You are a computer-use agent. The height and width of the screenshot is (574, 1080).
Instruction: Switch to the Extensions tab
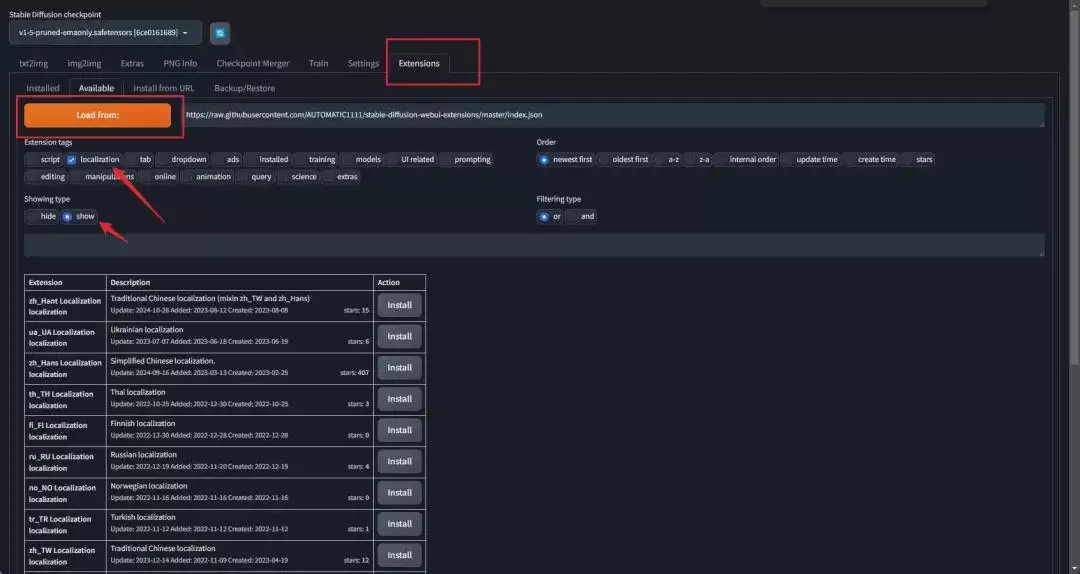419,63
